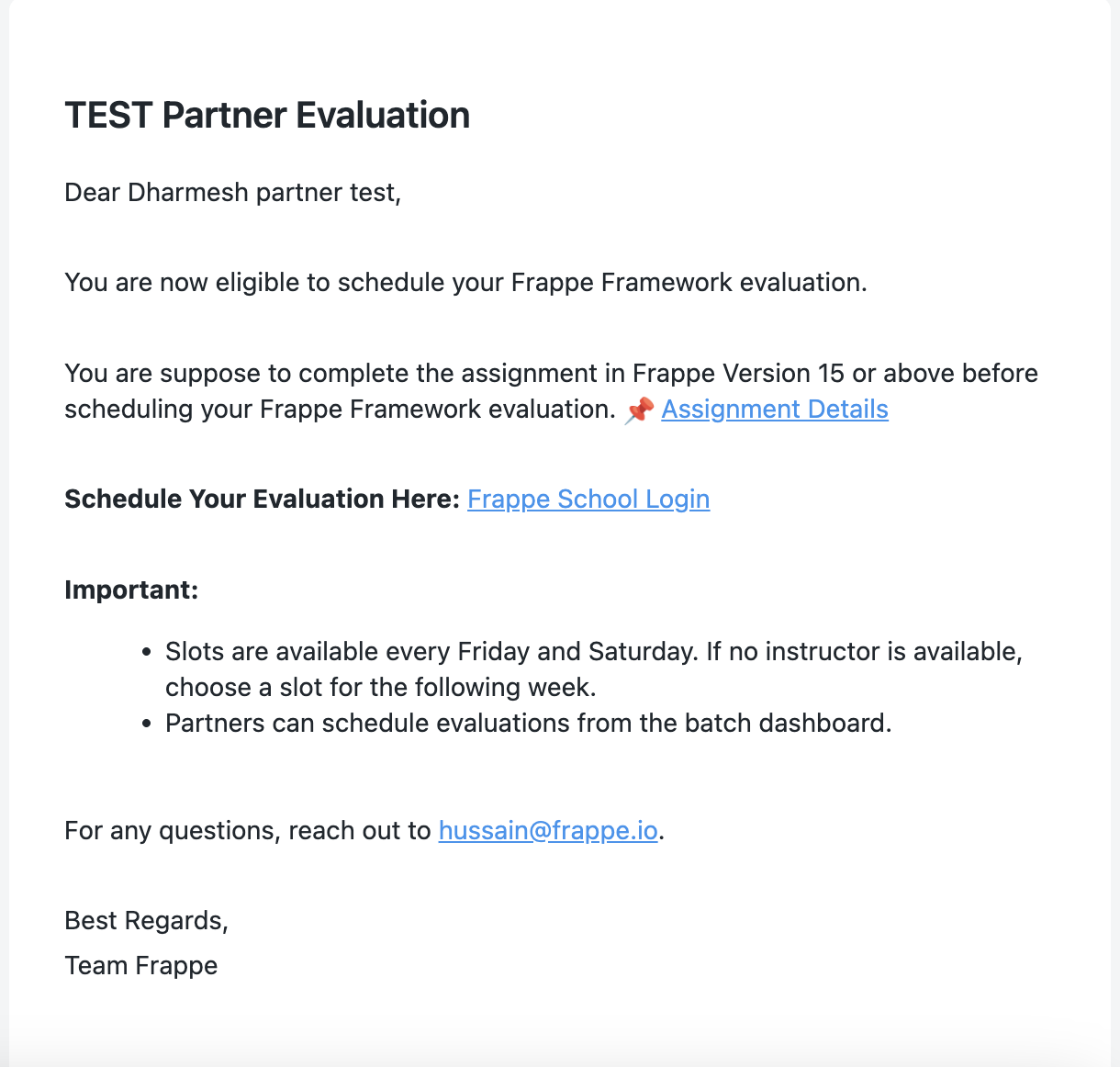Image resolution: width=1120 pixels, height=1067 pixels.
Task: Click the Best Regards closing line
Action: click(146, 921)
